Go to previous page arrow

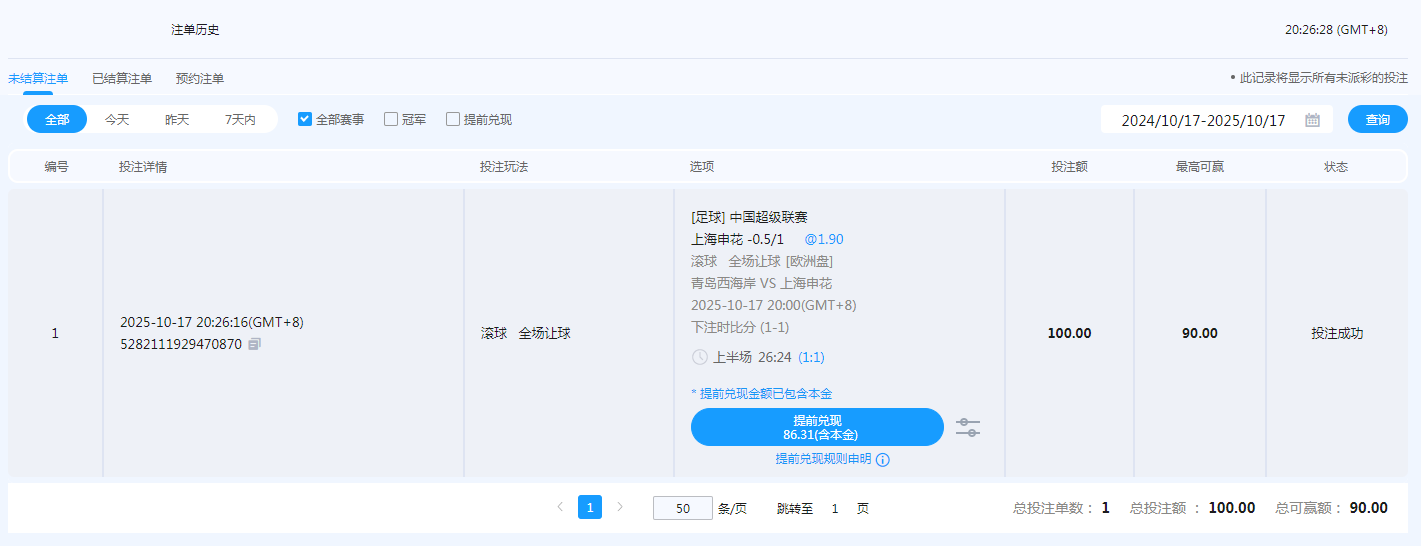pos(560,507)
